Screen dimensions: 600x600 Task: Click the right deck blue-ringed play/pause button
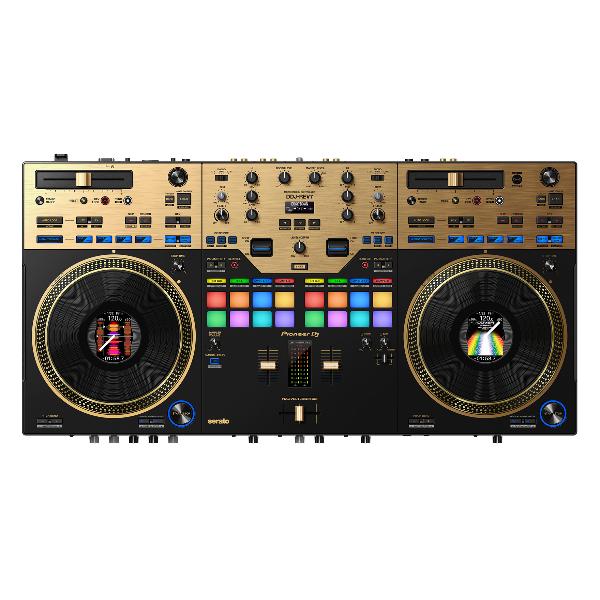click(553, 413)
